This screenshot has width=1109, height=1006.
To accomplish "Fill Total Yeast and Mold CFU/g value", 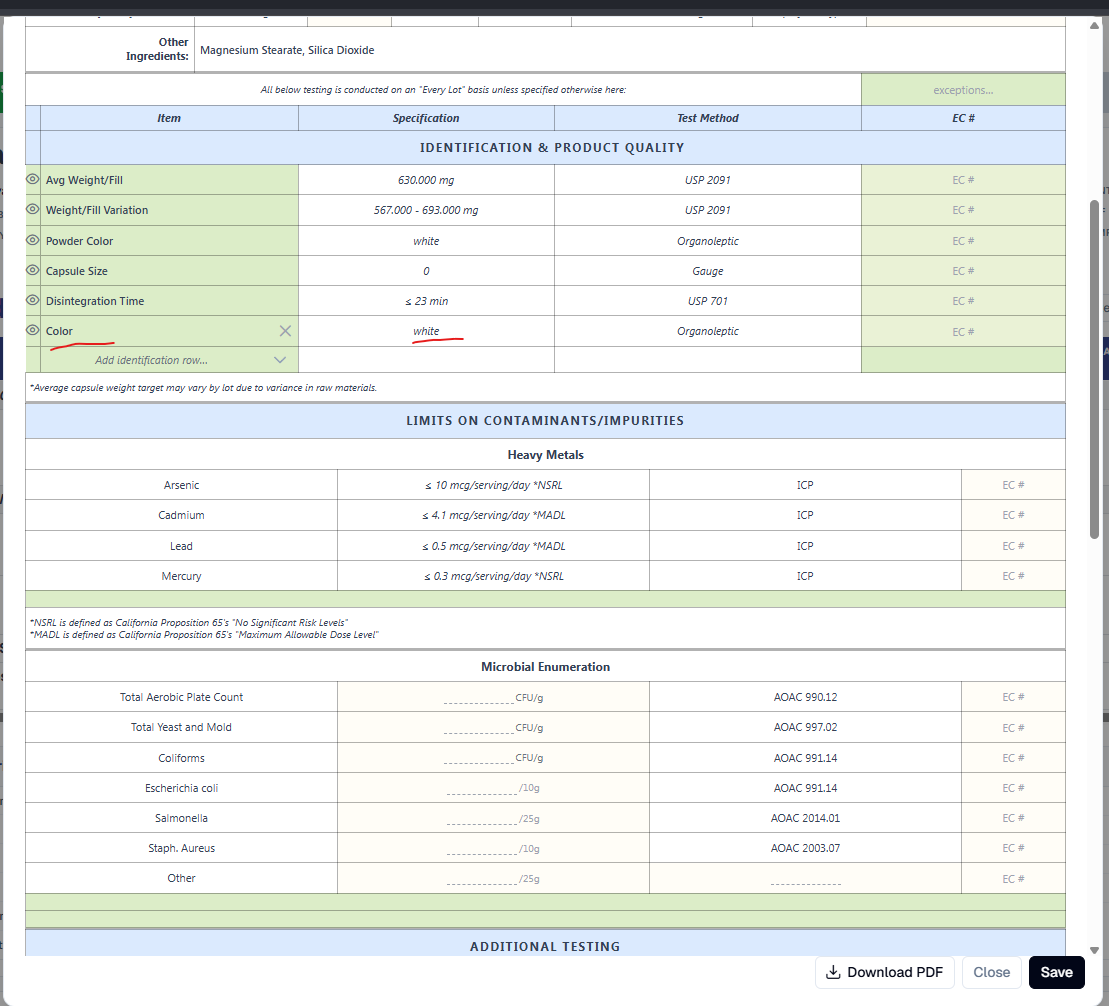I will coord(479,728).
